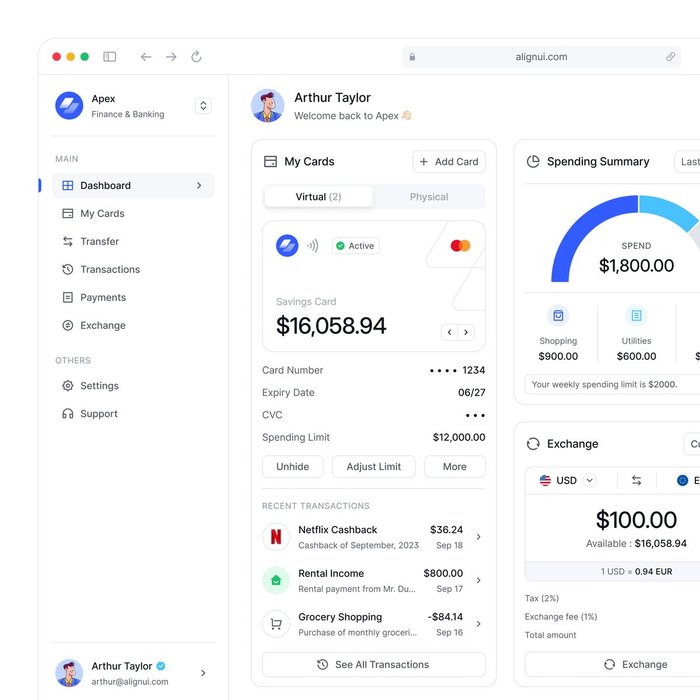
Task: Switch to Physical cards tab
Action: [x=429, y=197]
